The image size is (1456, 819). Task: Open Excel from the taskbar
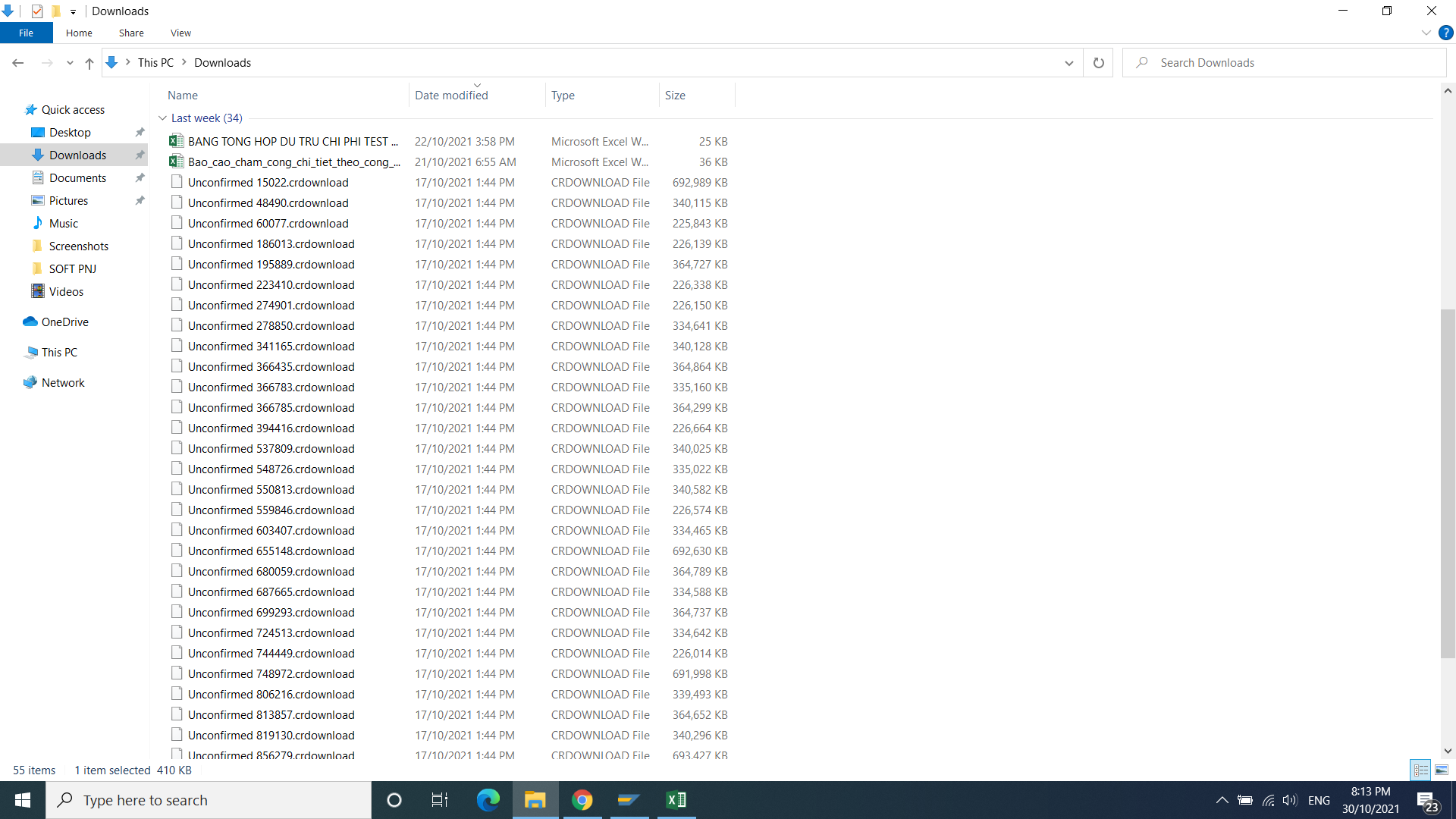pos(676,800)
